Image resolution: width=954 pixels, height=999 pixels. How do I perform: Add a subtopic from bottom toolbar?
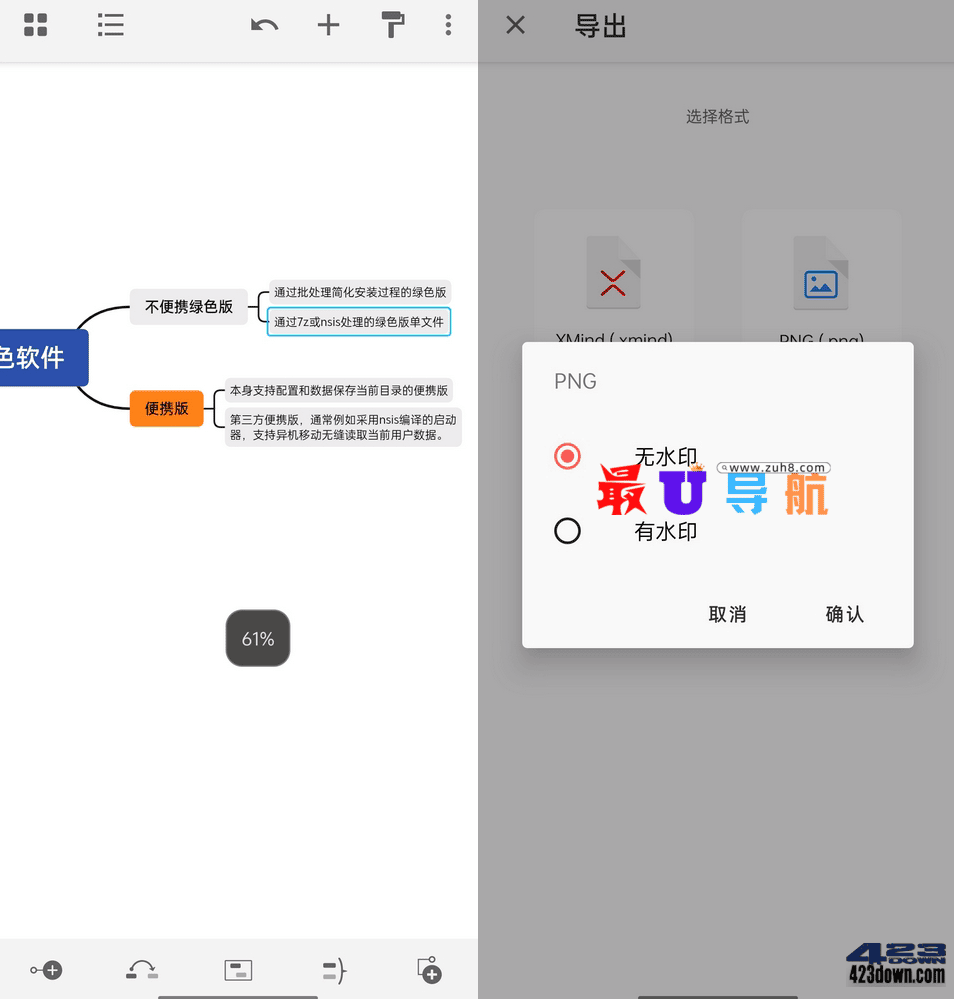click(x=46, y=969)
